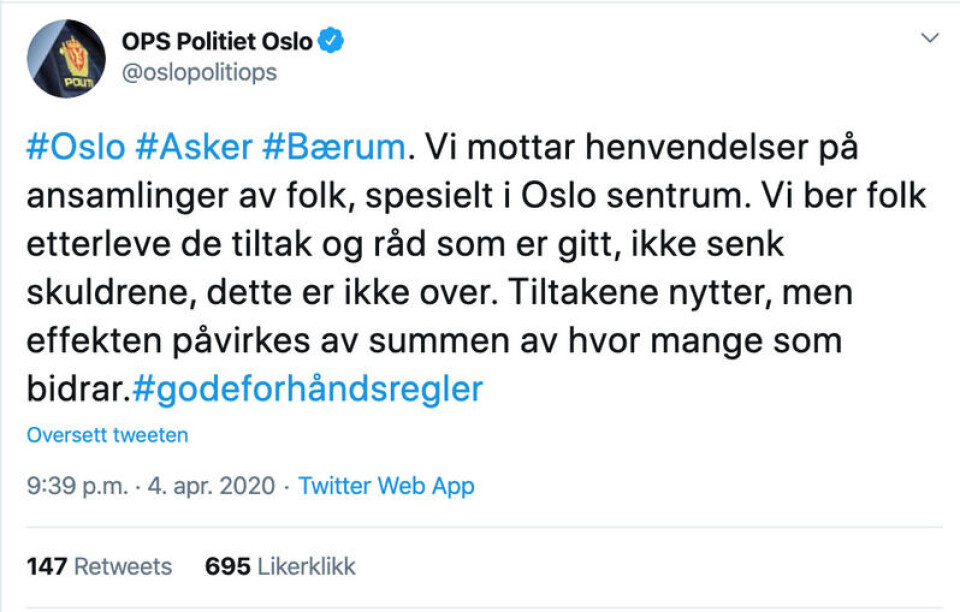The image size is (960, 612).
Task: Click the blue verified badge
Action: click(x=333, y=42)
